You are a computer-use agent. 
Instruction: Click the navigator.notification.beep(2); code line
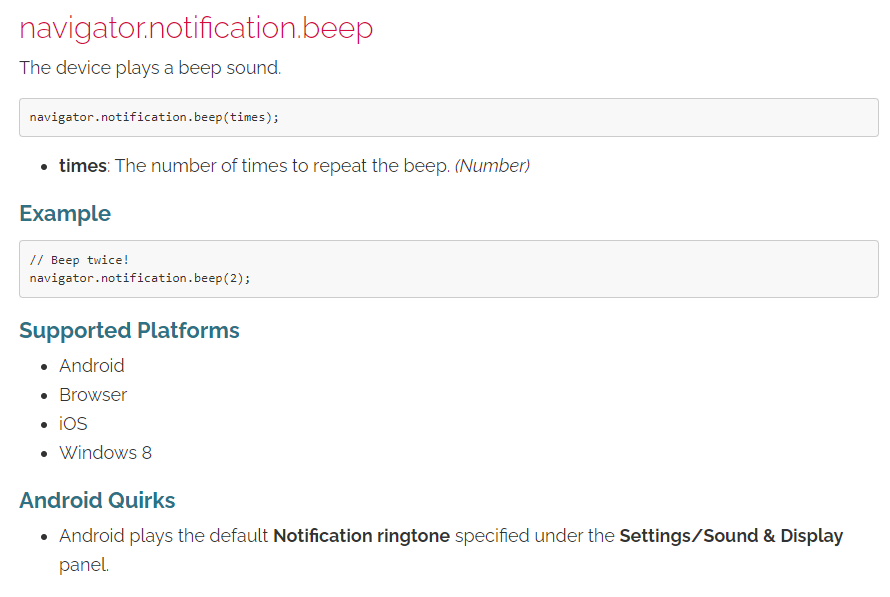pos(140,278)
